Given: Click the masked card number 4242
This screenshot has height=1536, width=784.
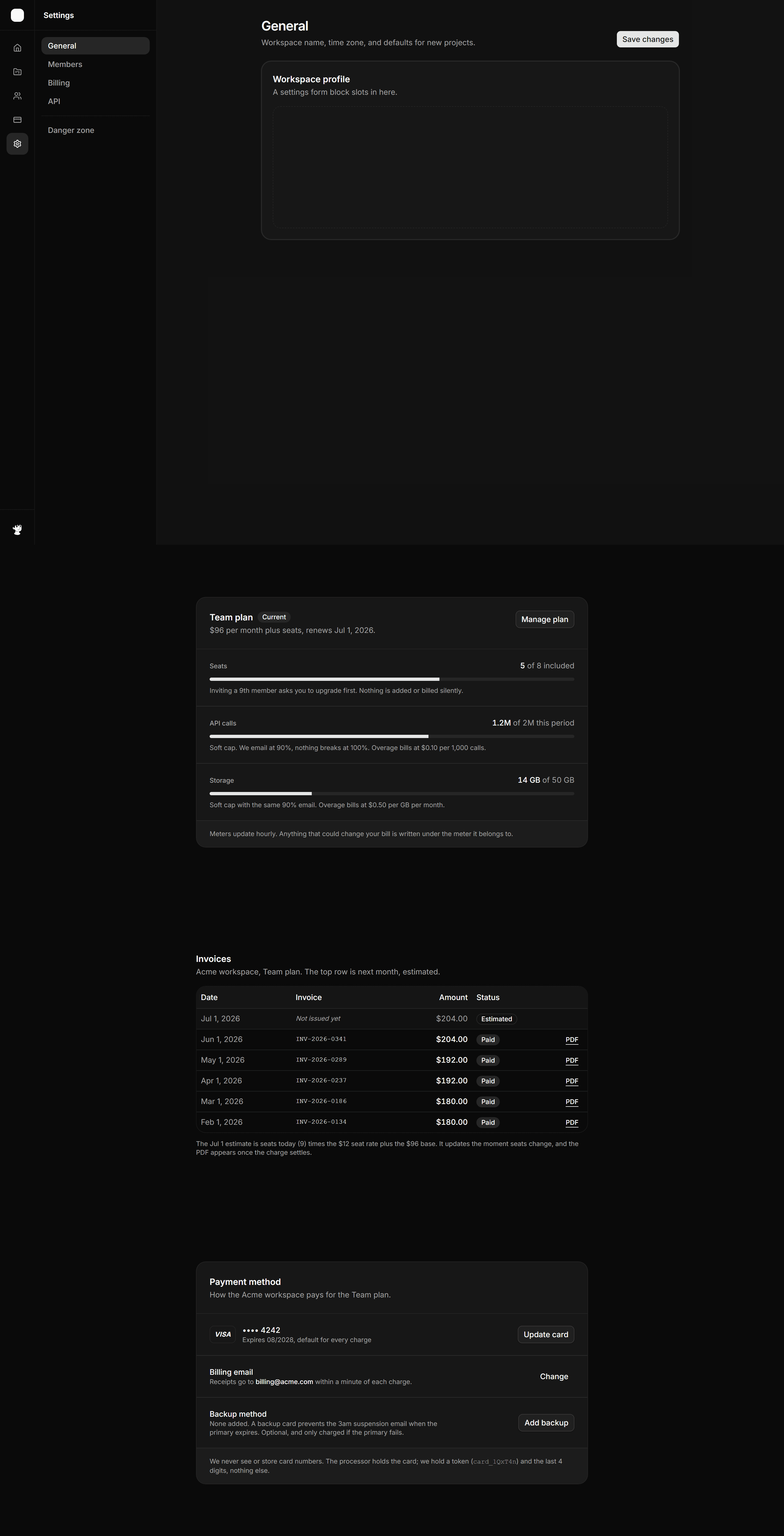Looking at the screenshot, I should 261,1330.
